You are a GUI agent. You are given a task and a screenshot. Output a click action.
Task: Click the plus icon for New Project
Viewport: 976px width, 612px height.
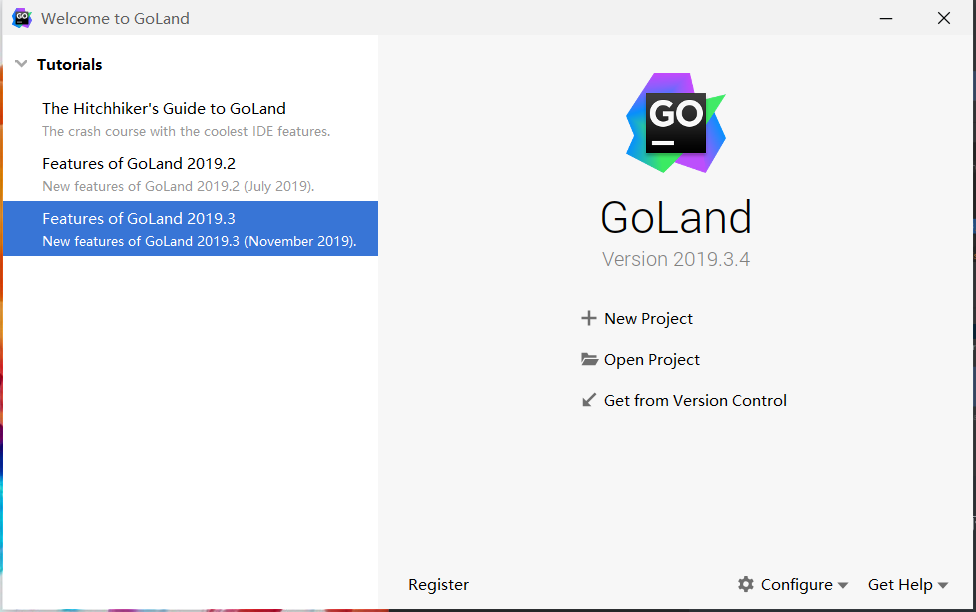[588, 319]
